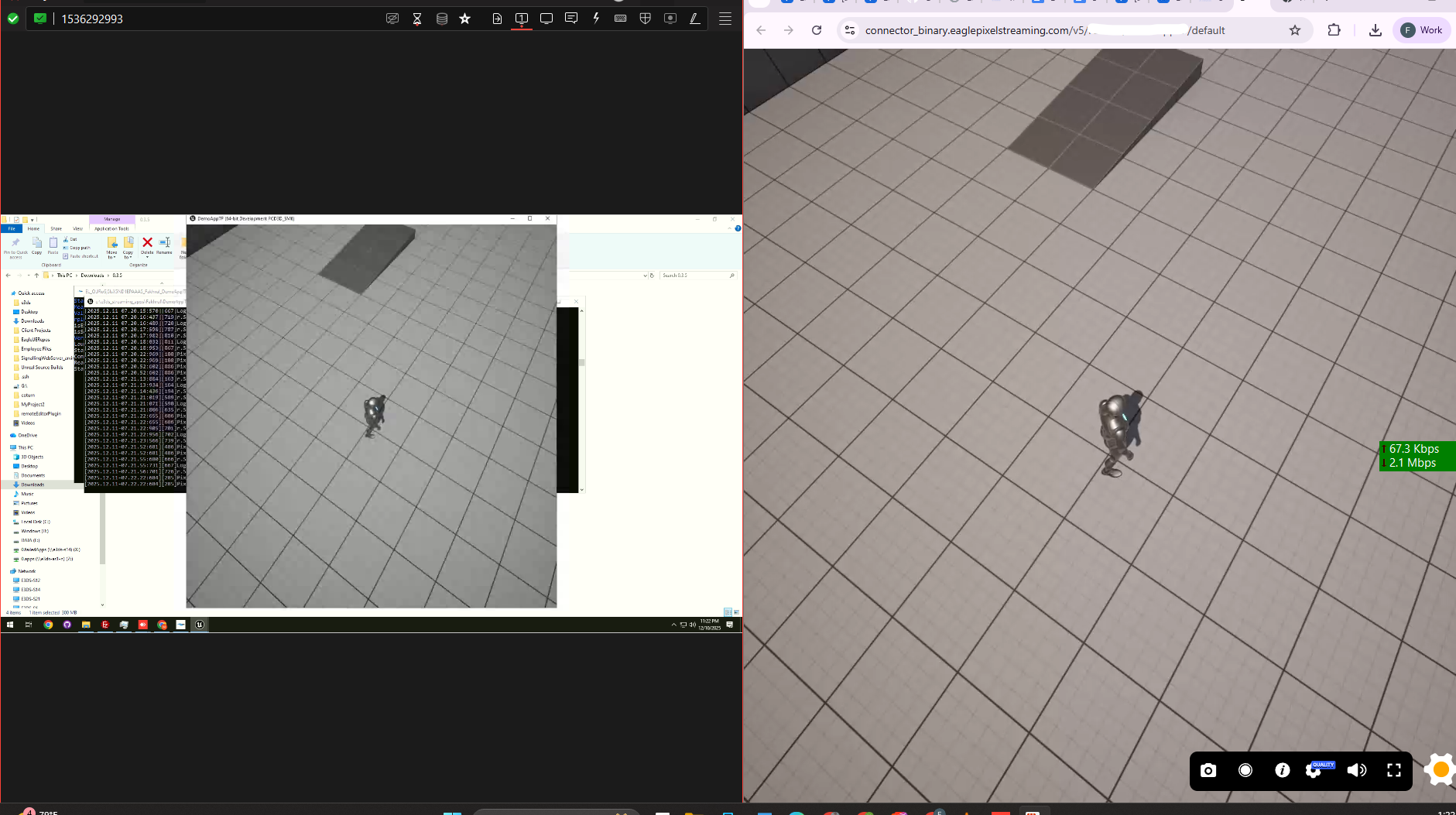The height and width of the screenshot is (815, 1456).
Task: Open Application Tools tab in File Explorer
Action: click(111, 228)
